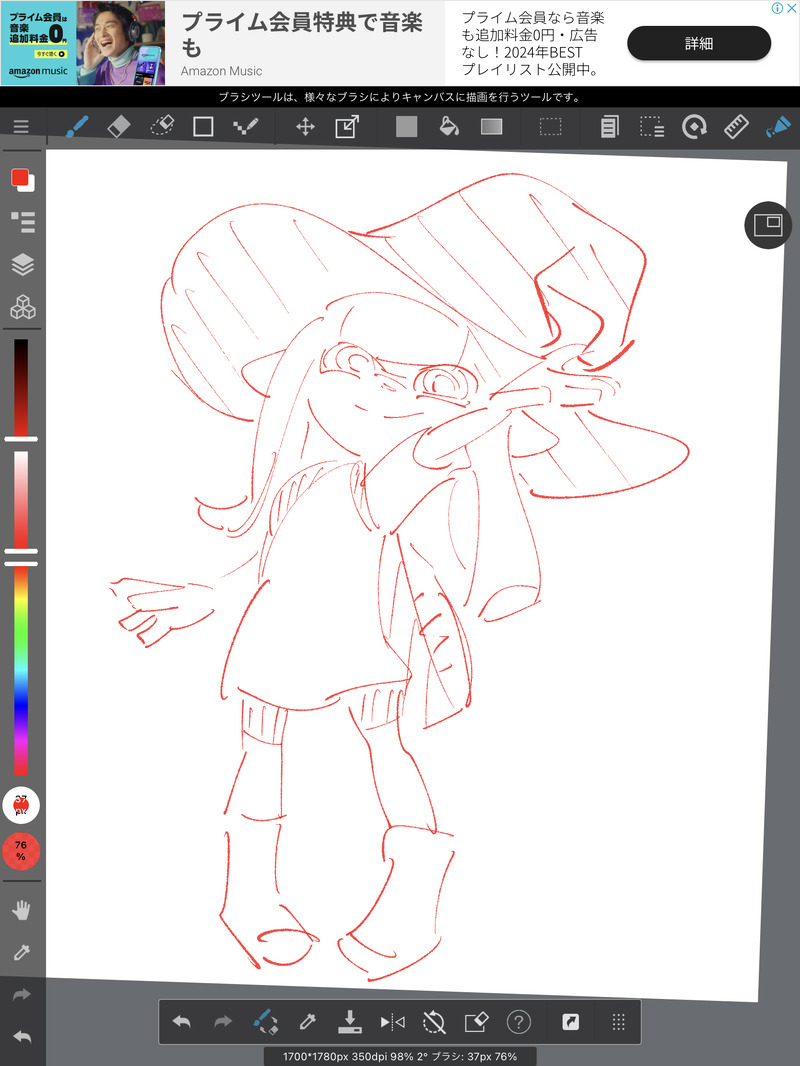The height and width of the screenshot is (1066, 800).
Task: Click the ブラシツール tooltip description text
Action: 400,97
